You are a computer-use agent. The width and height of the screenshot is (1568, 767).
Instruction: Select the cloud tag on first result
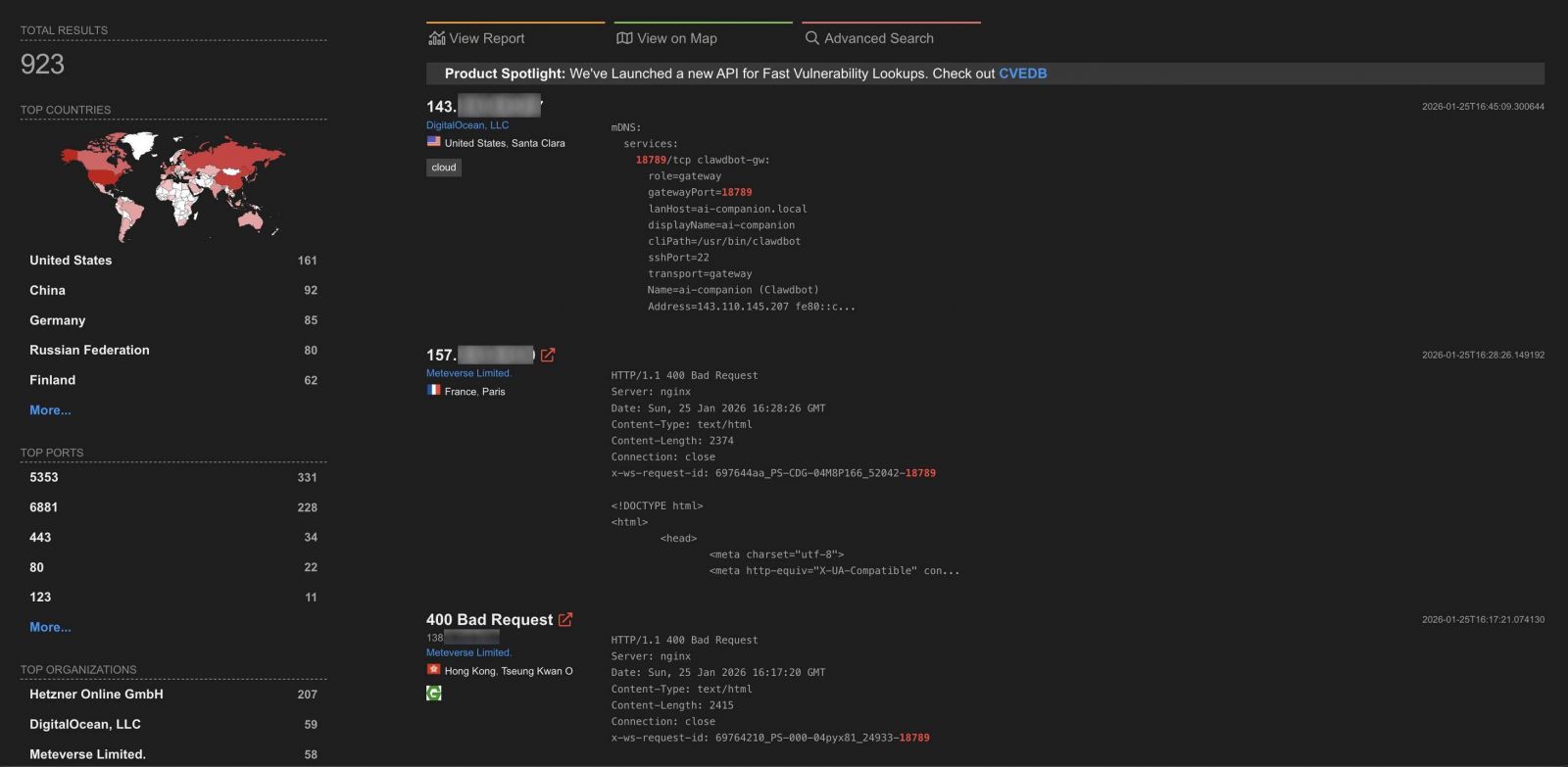click(x=444, y=168)
